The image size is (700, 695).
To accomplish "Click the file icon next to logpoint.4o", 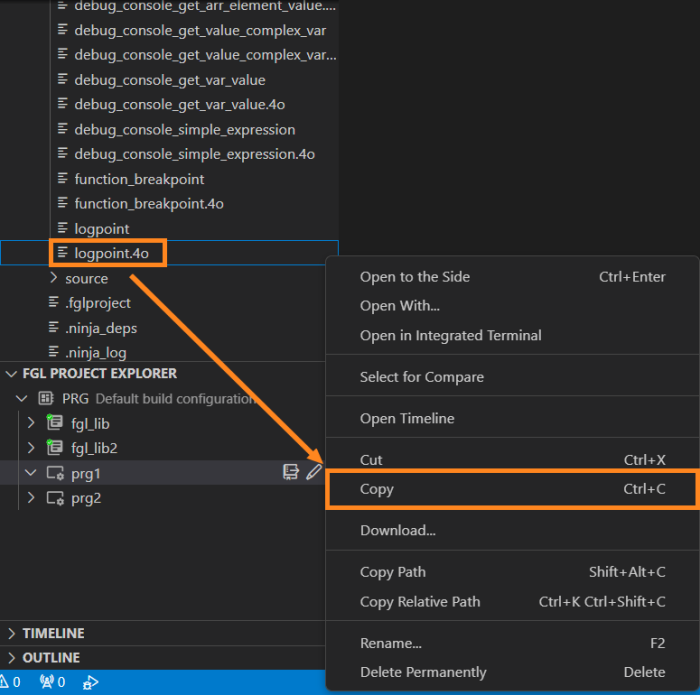I will 63,253.
